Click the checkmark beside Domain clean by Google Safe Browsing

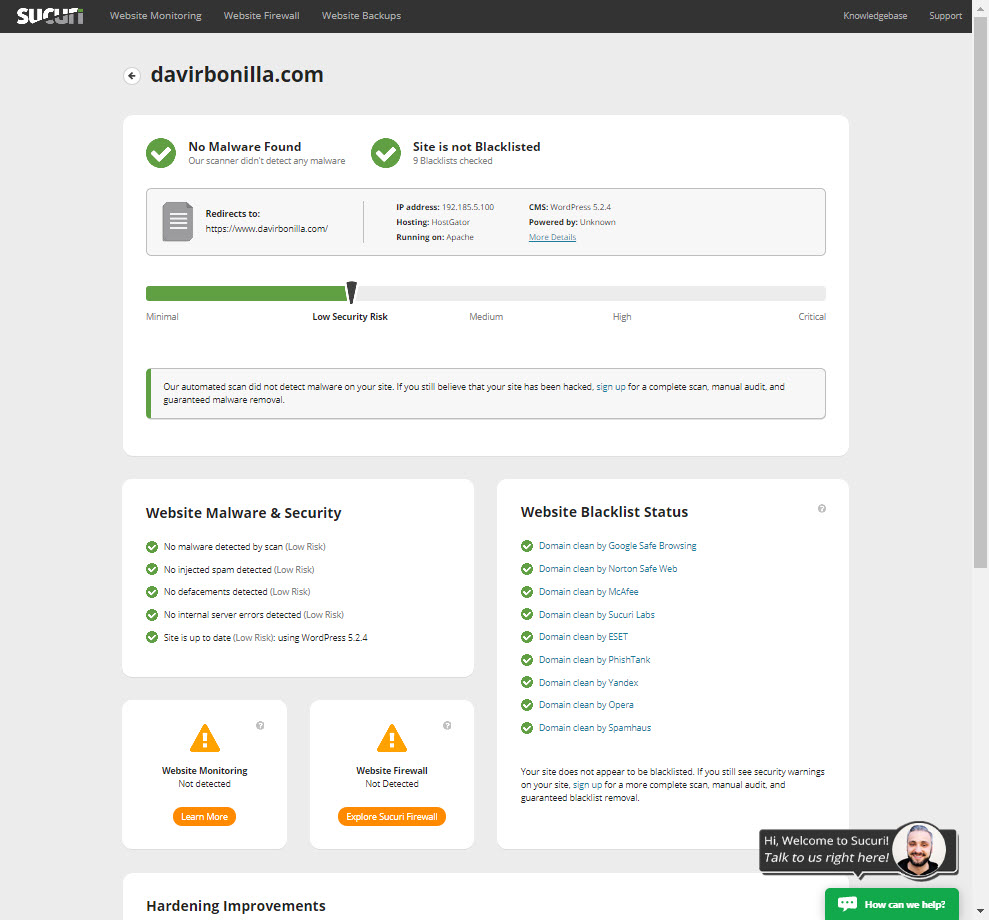[527, 546]
